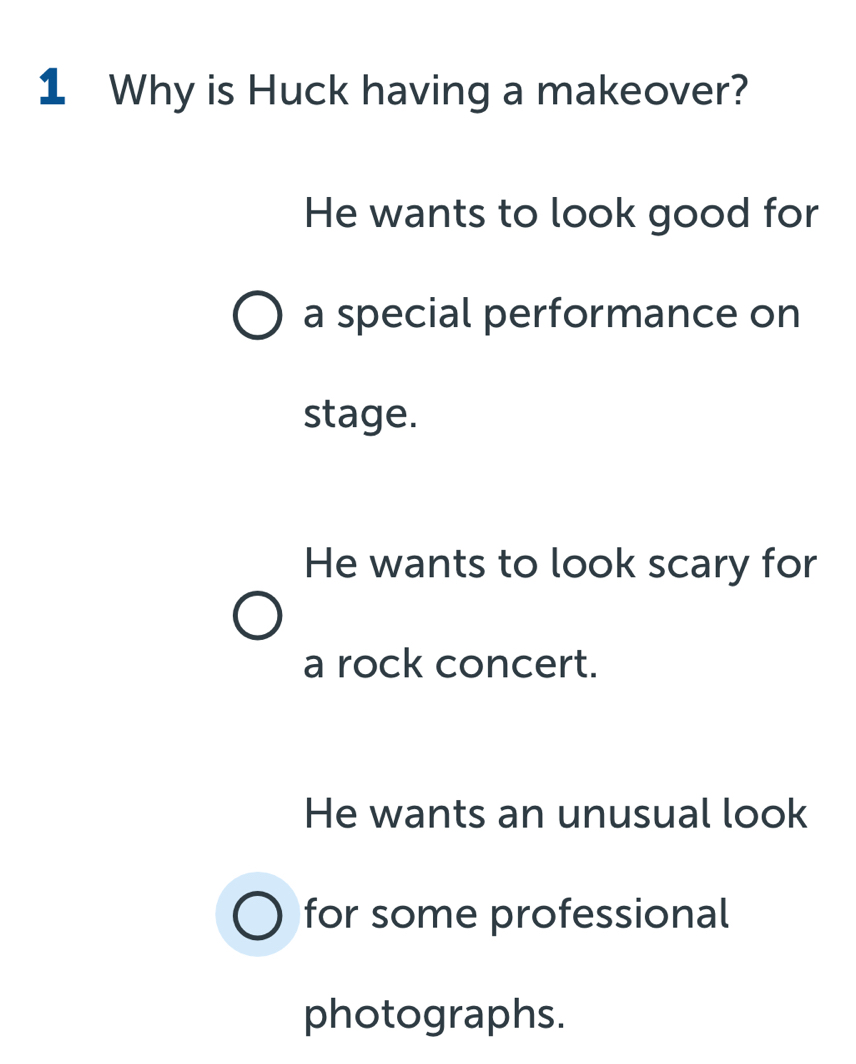Click the line "He wants to look scary for"

(561, 563)
